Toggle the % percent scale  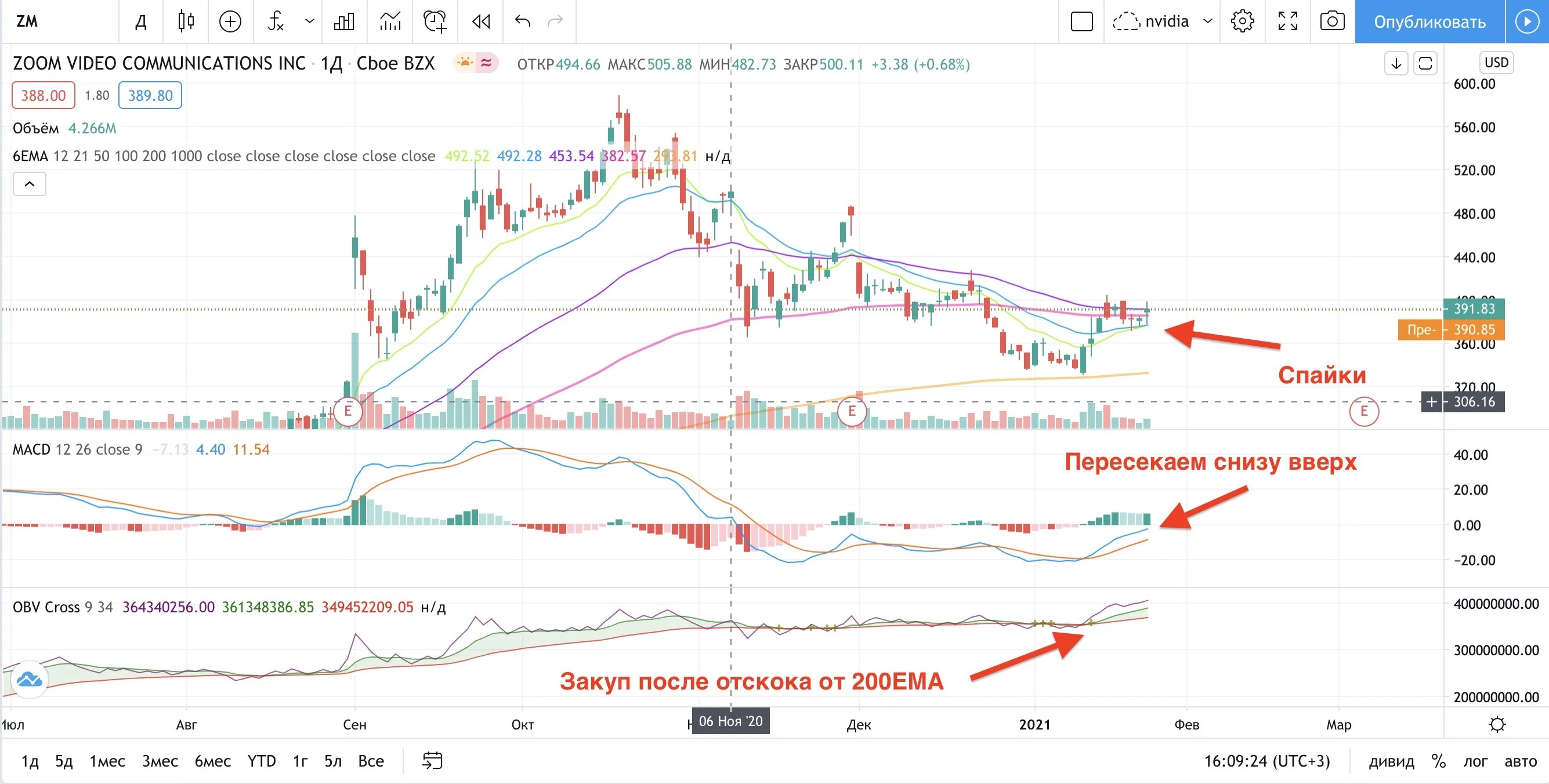tap(1438, 761)
